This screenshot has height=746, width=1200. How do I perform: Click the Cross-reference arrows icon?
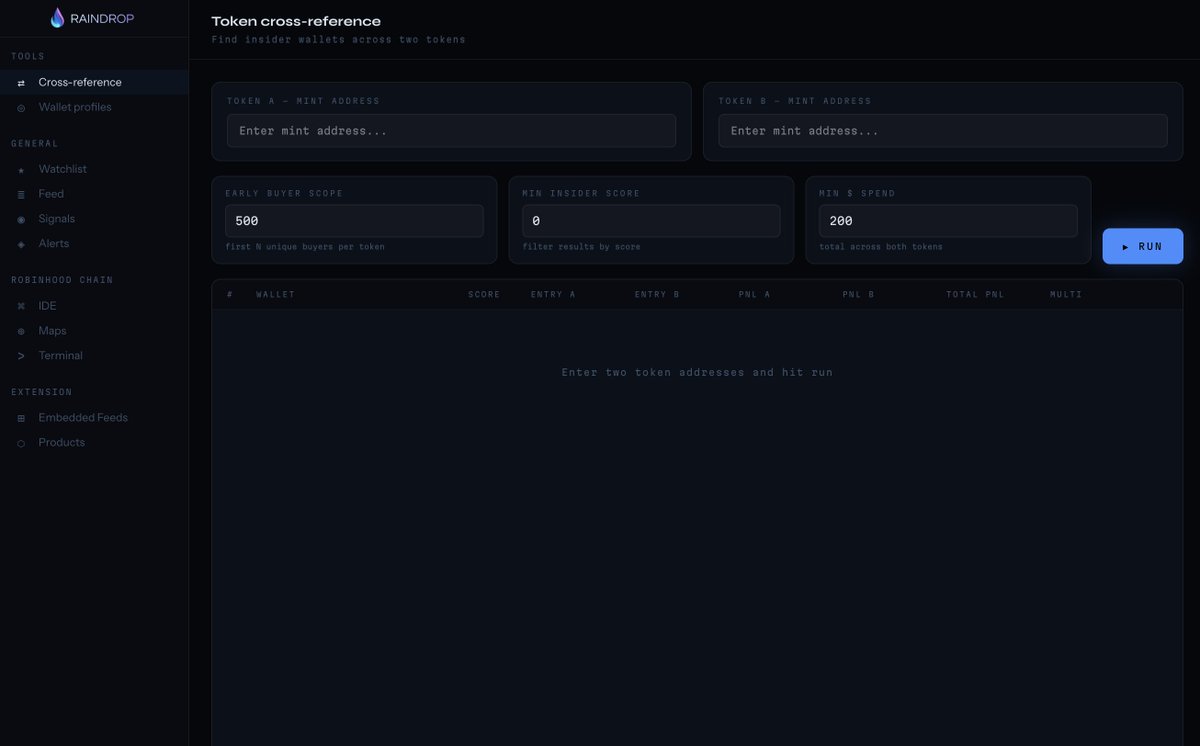pyautogui.click(x=21, y=83)
